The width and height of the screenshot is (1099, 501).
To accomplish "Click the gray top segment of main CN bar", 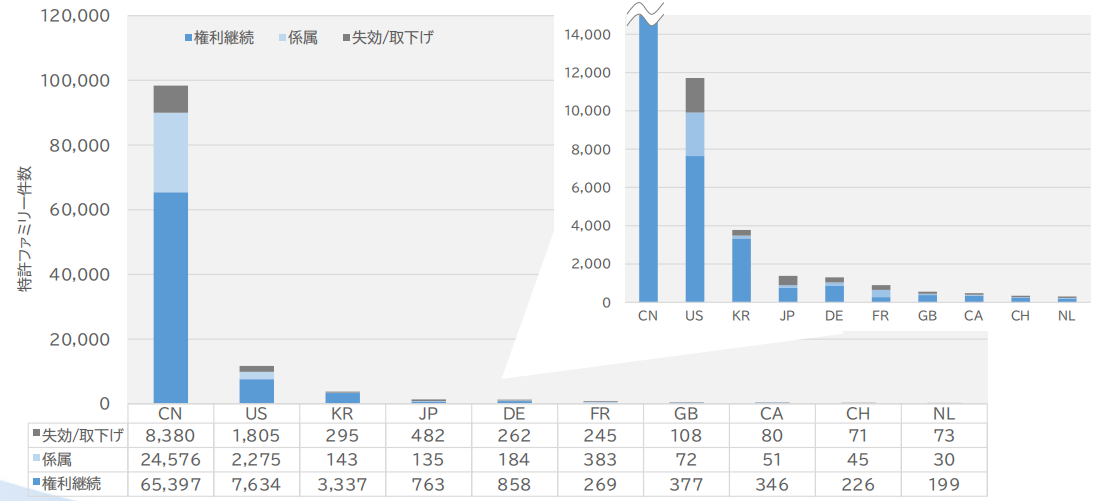I will (x=170, y=99).
